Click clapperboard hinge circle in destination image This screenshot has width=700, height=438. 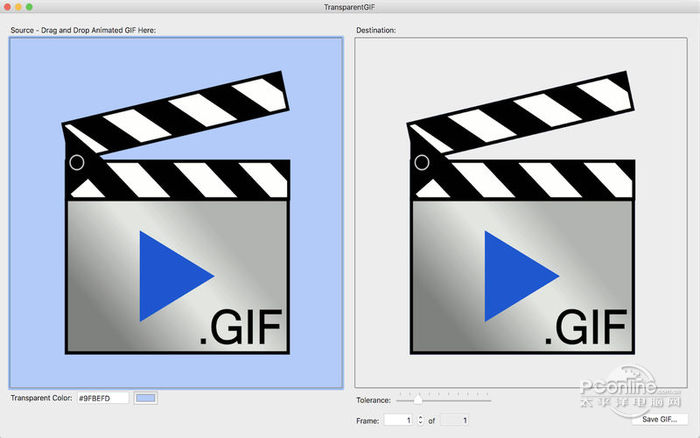pyautogui.click(x=421, y=162)
